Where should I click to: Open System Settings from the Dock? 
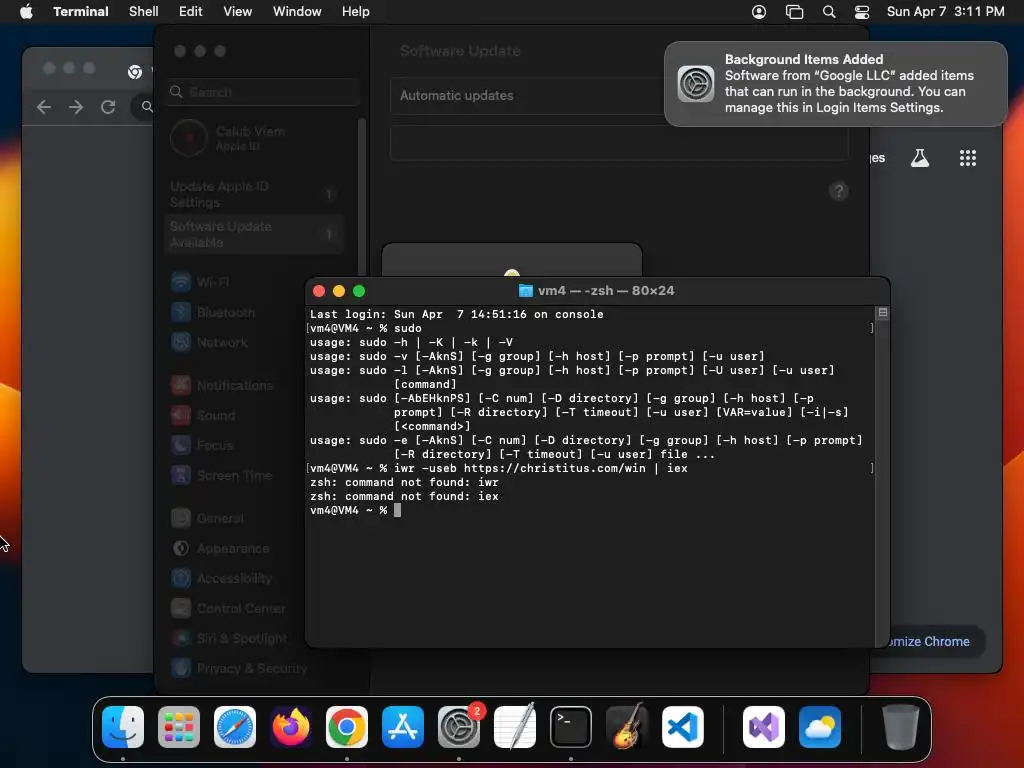coord(458,727)
